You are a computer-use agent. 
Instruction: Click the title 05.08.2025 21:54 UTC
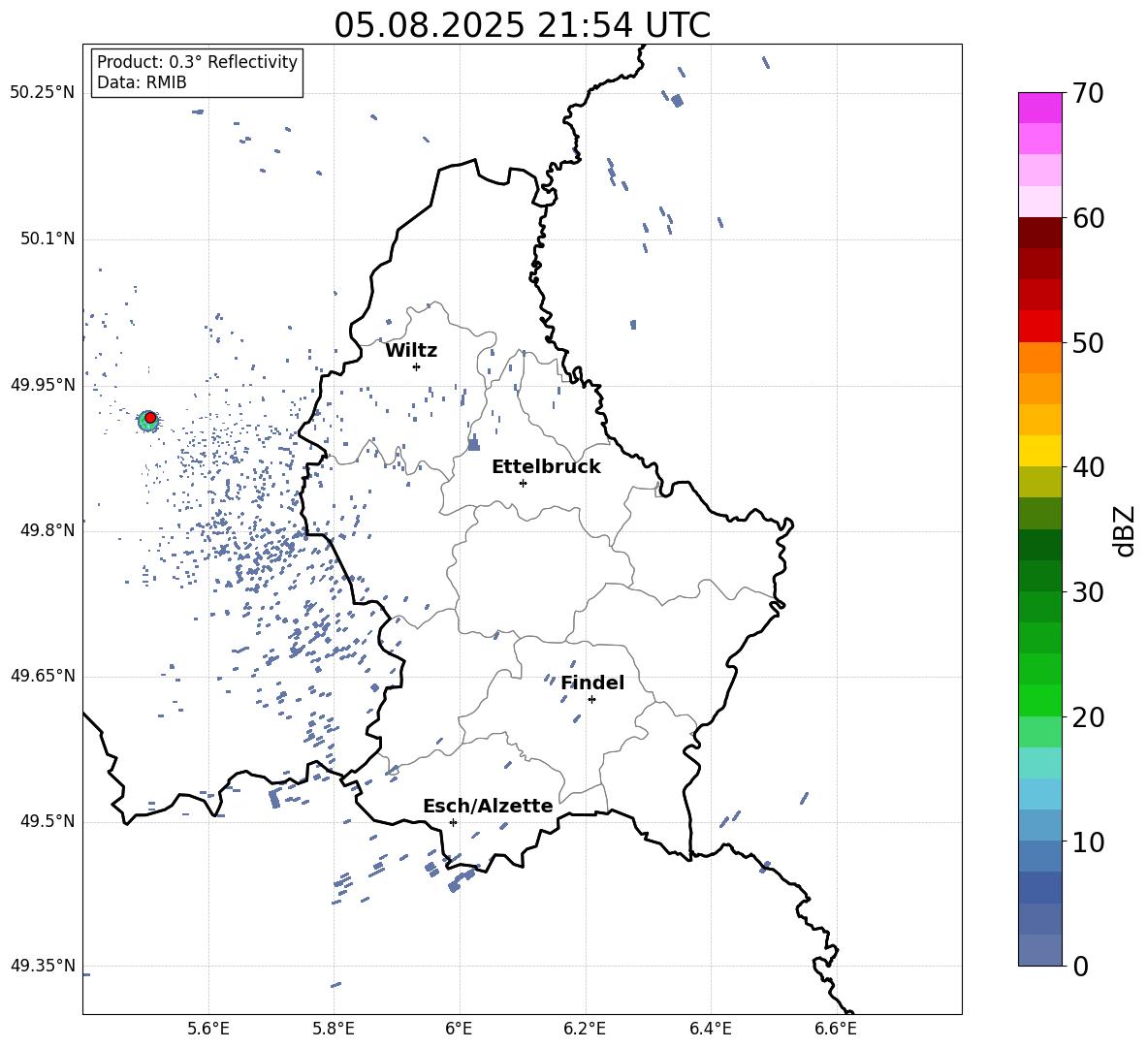522,25
